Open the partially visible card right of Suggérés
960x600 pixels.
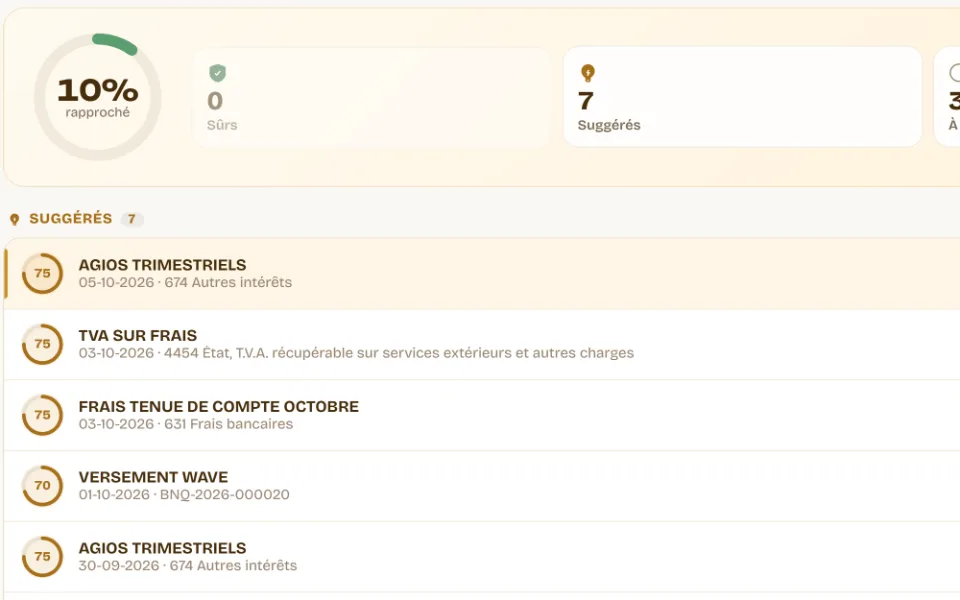(947, 97)
